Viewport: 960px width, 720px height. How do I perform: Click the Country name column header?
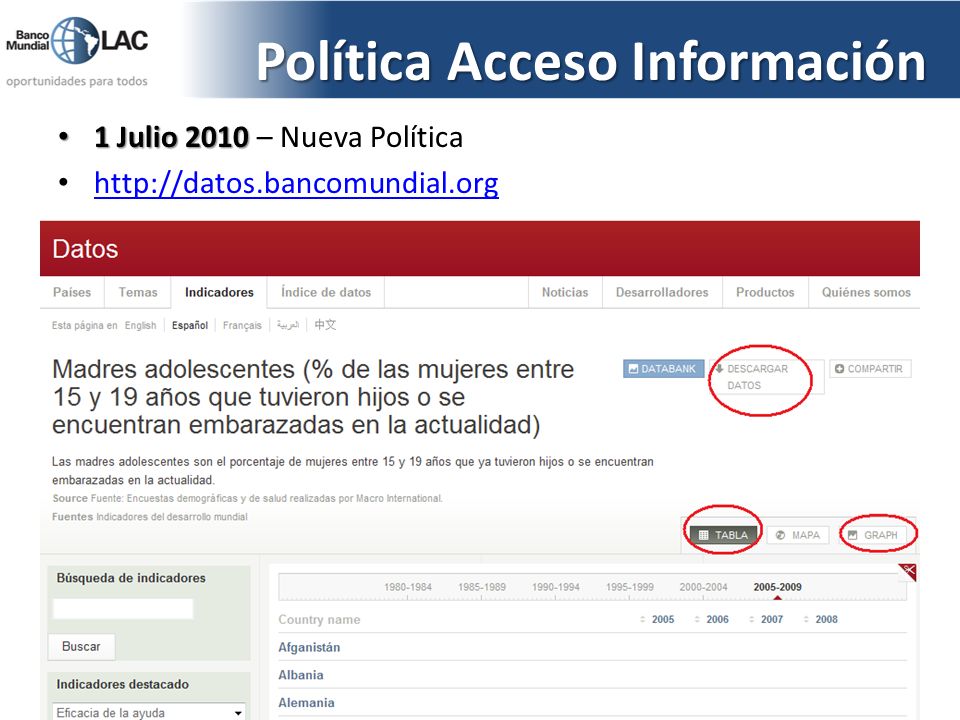319,620
